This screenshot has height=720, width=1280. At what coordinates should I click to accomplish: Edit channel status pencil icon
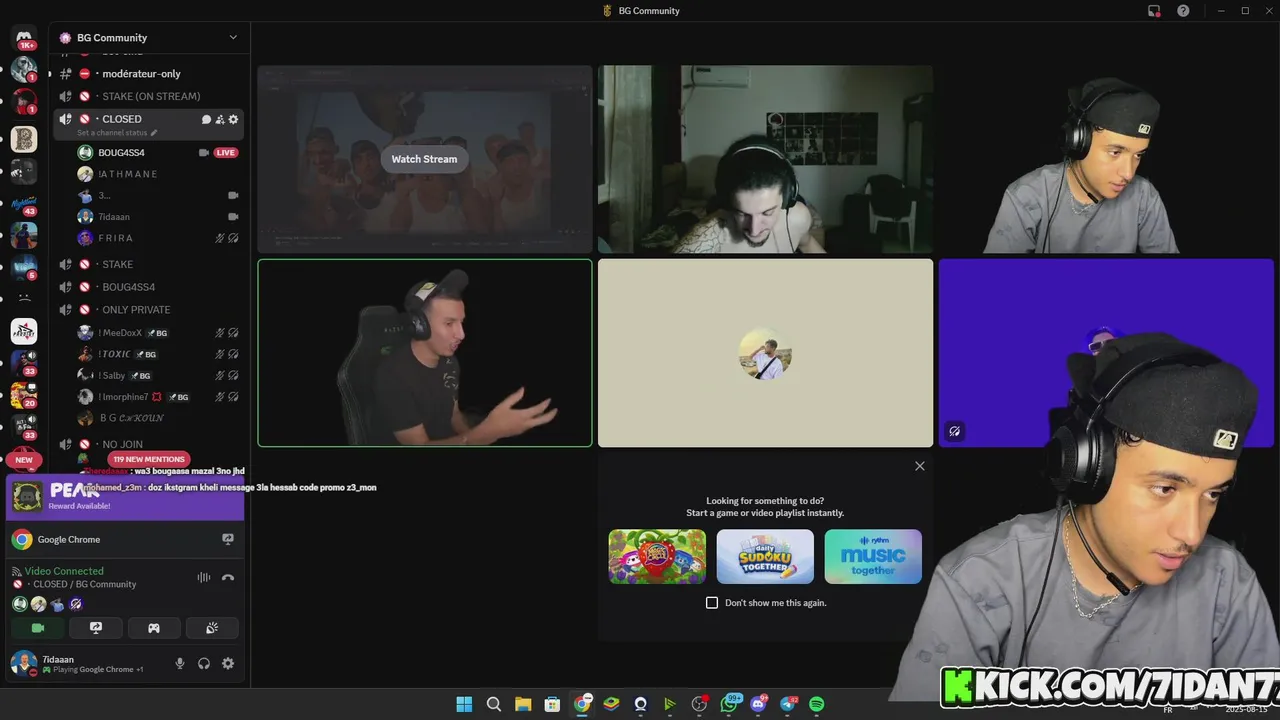154,133
